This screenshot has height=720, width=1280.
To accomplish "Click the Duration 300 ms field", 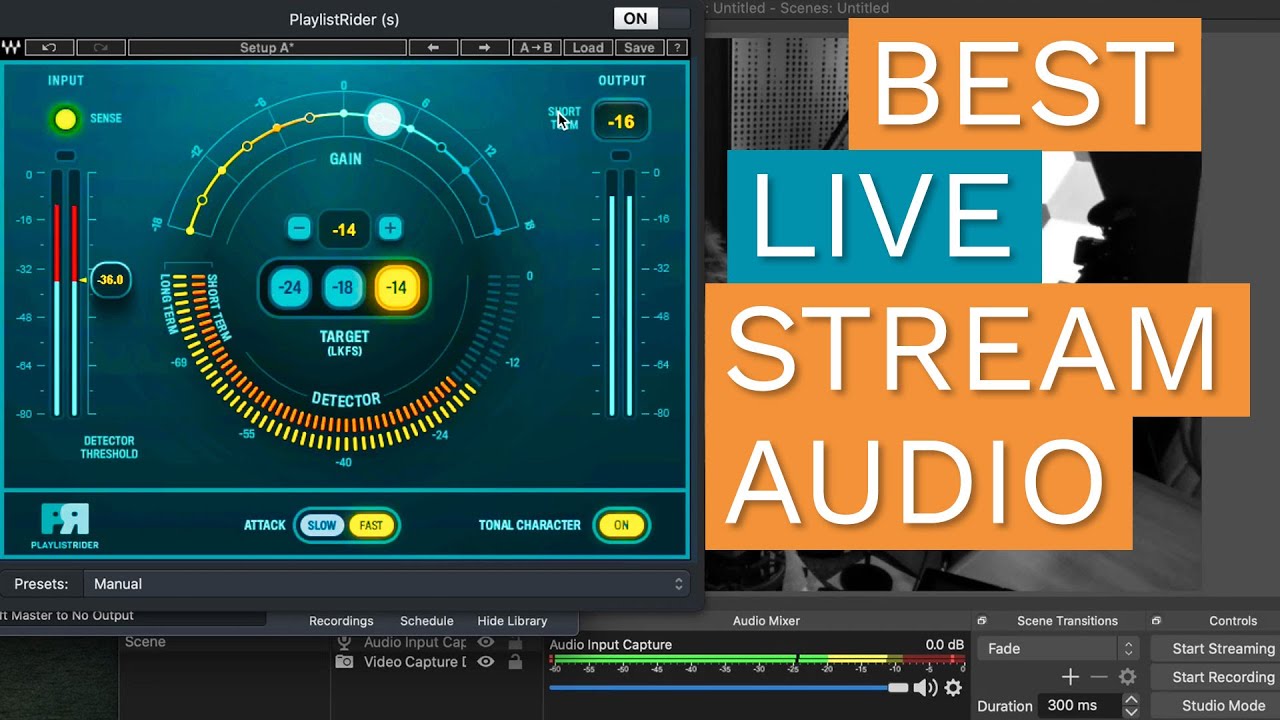I will pyautogui.click(x=1079, y=705).
